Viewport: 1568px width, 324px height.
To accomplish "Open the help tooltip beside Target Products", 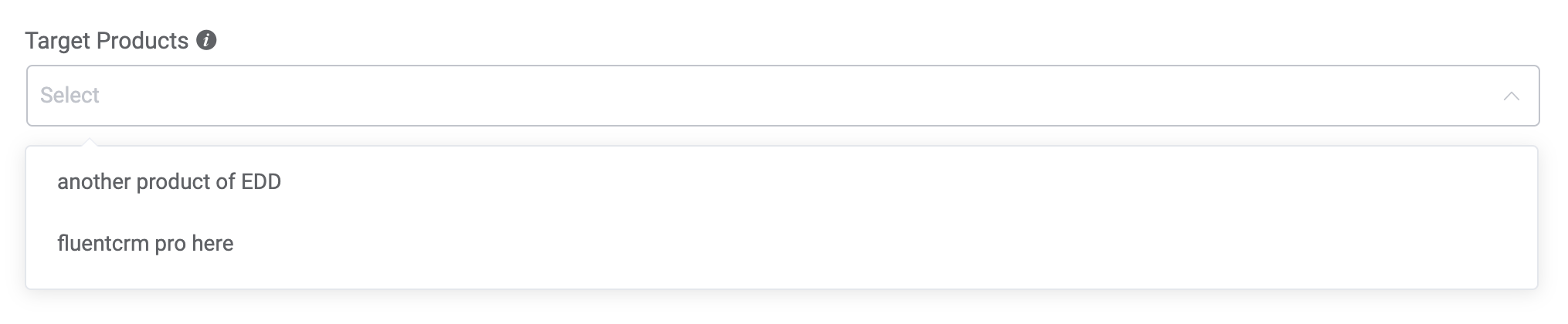I will point(206,40).
